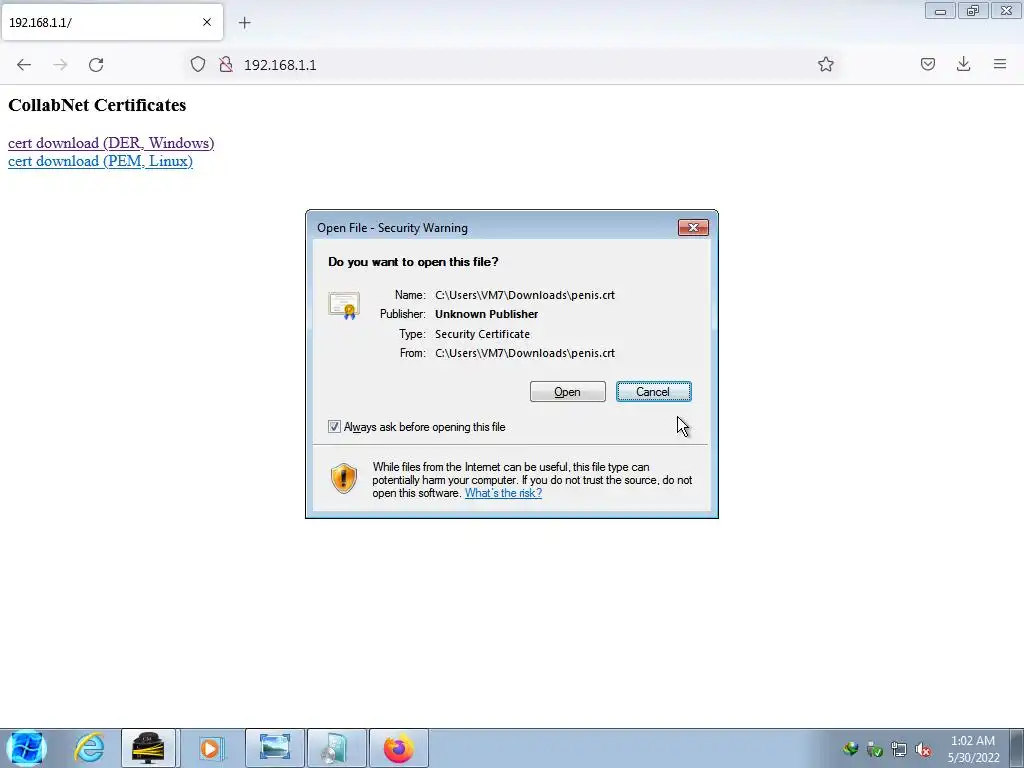Click the Open File - Security Warning title
1024x768 pixels.
click(392, 228)
